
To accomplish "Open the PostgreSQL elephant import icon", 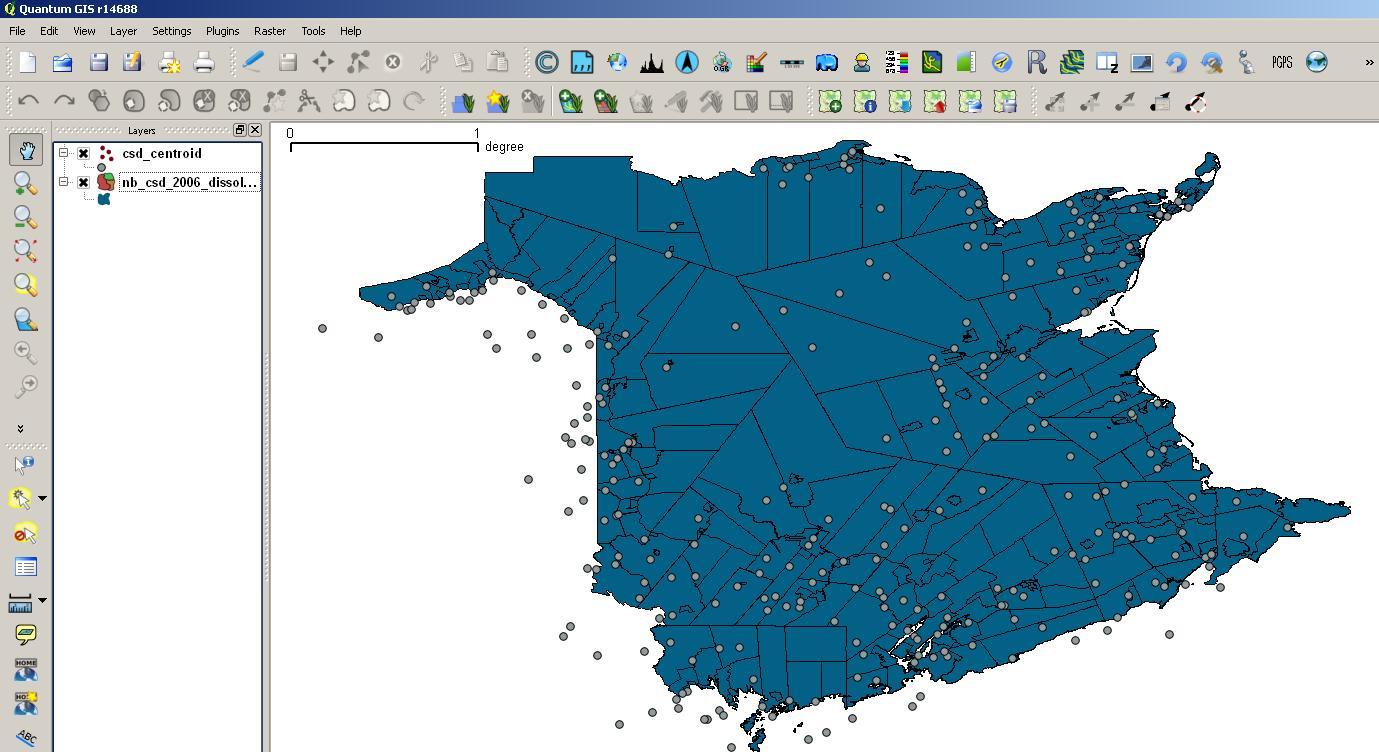I will [x=826, y=62].
